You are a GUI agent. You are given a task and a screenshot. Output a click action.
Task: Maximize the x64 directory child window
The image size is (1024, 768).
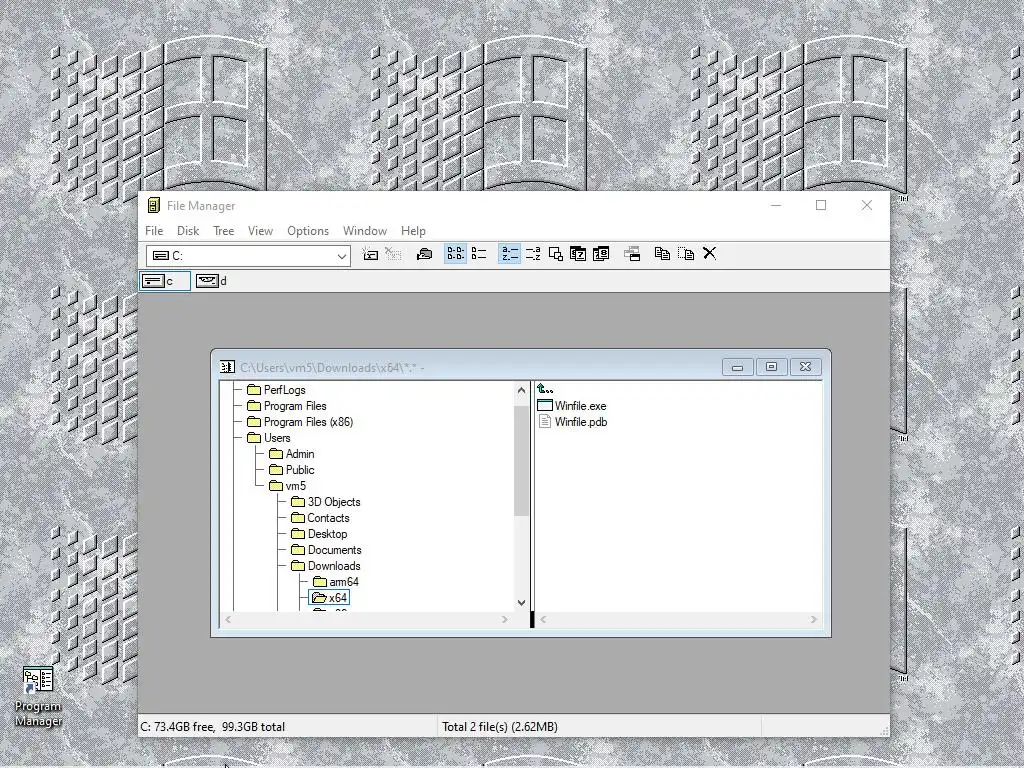(771, 367)
